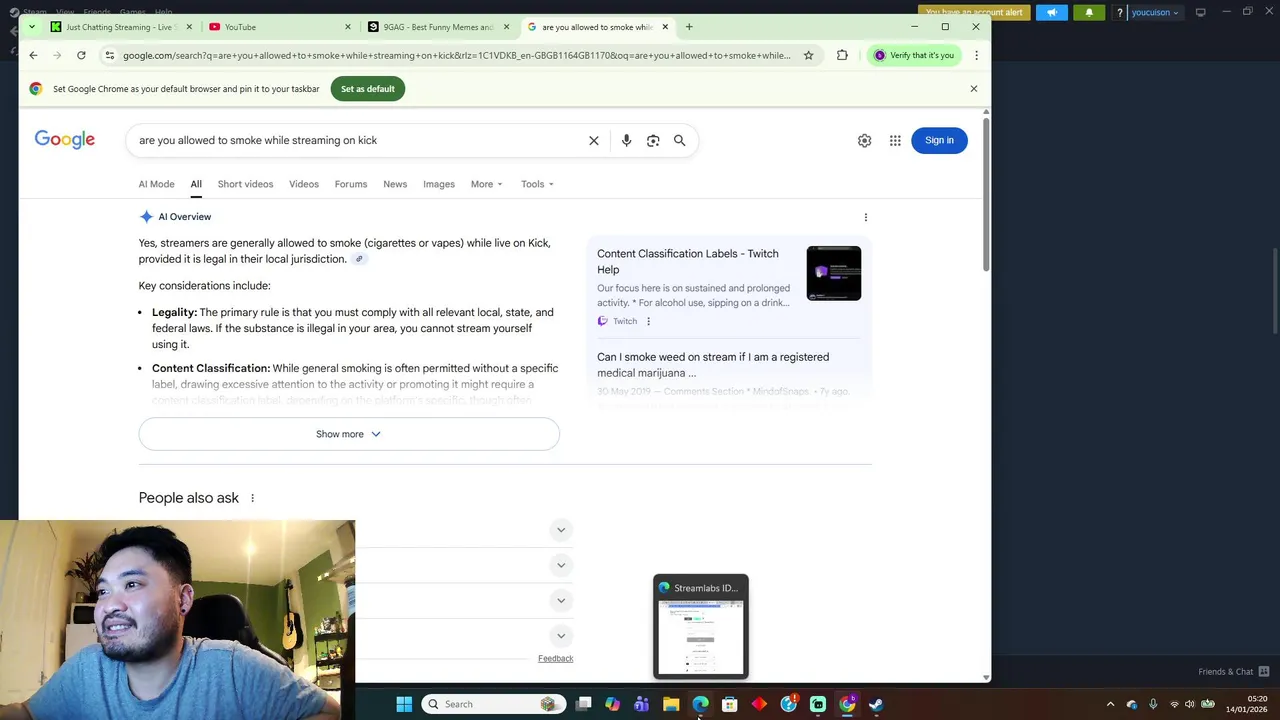Click the link icon after local jurisdiction
The height and width of the screenshot is (720, 1280).
tap(359, 259)
